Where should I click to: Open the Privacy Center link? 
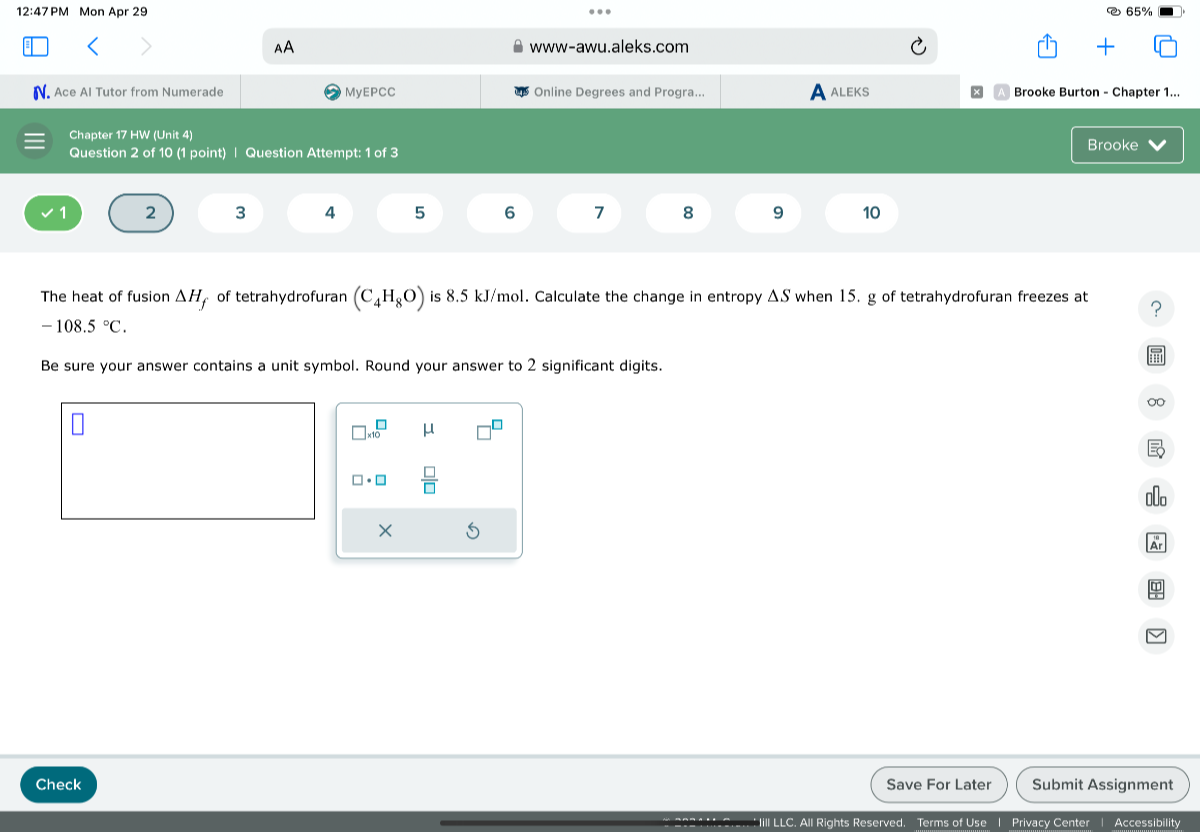click(1051, 823)
